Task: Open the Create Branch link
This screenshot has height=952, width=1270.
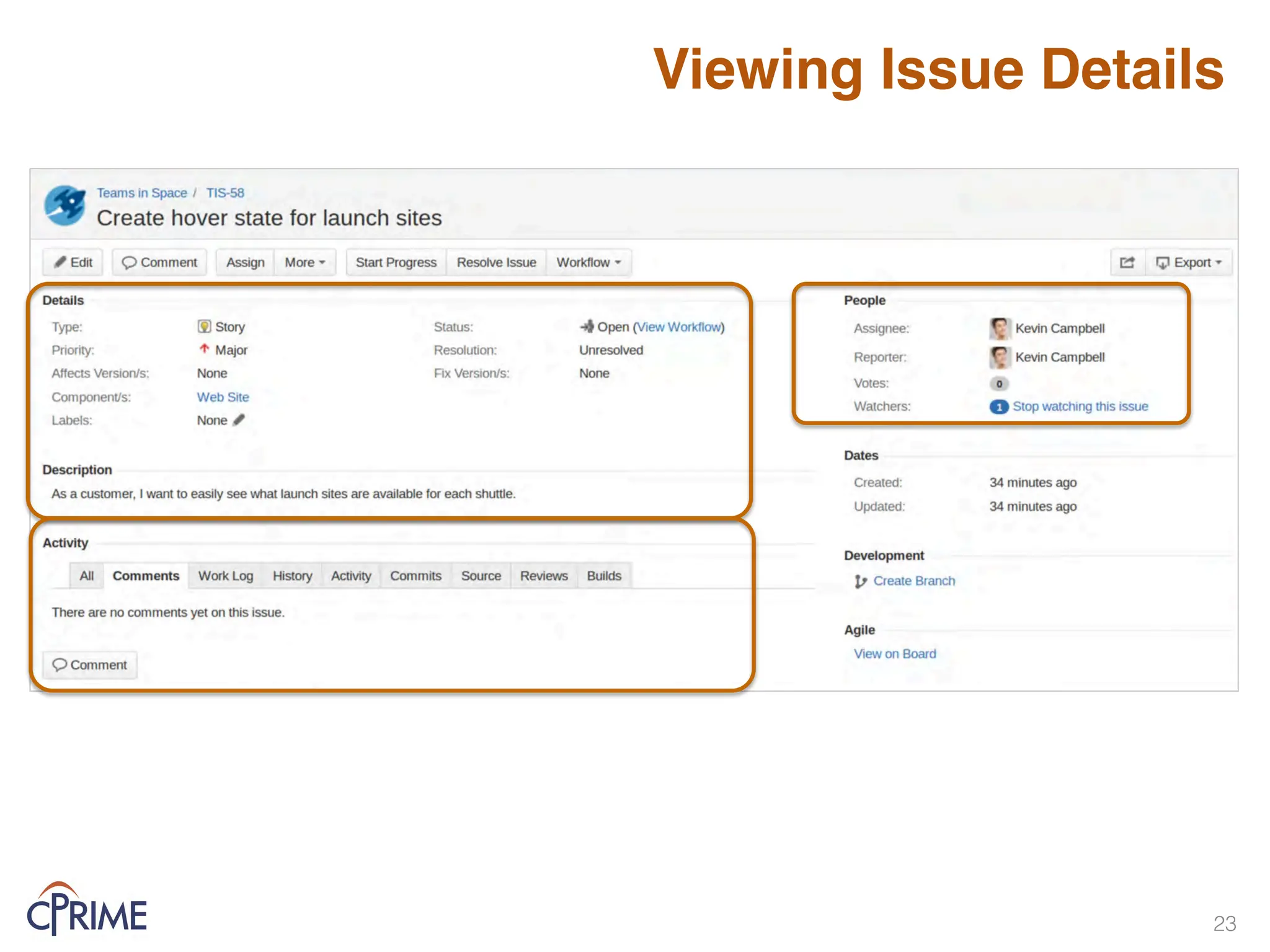Action: point(914,581)
